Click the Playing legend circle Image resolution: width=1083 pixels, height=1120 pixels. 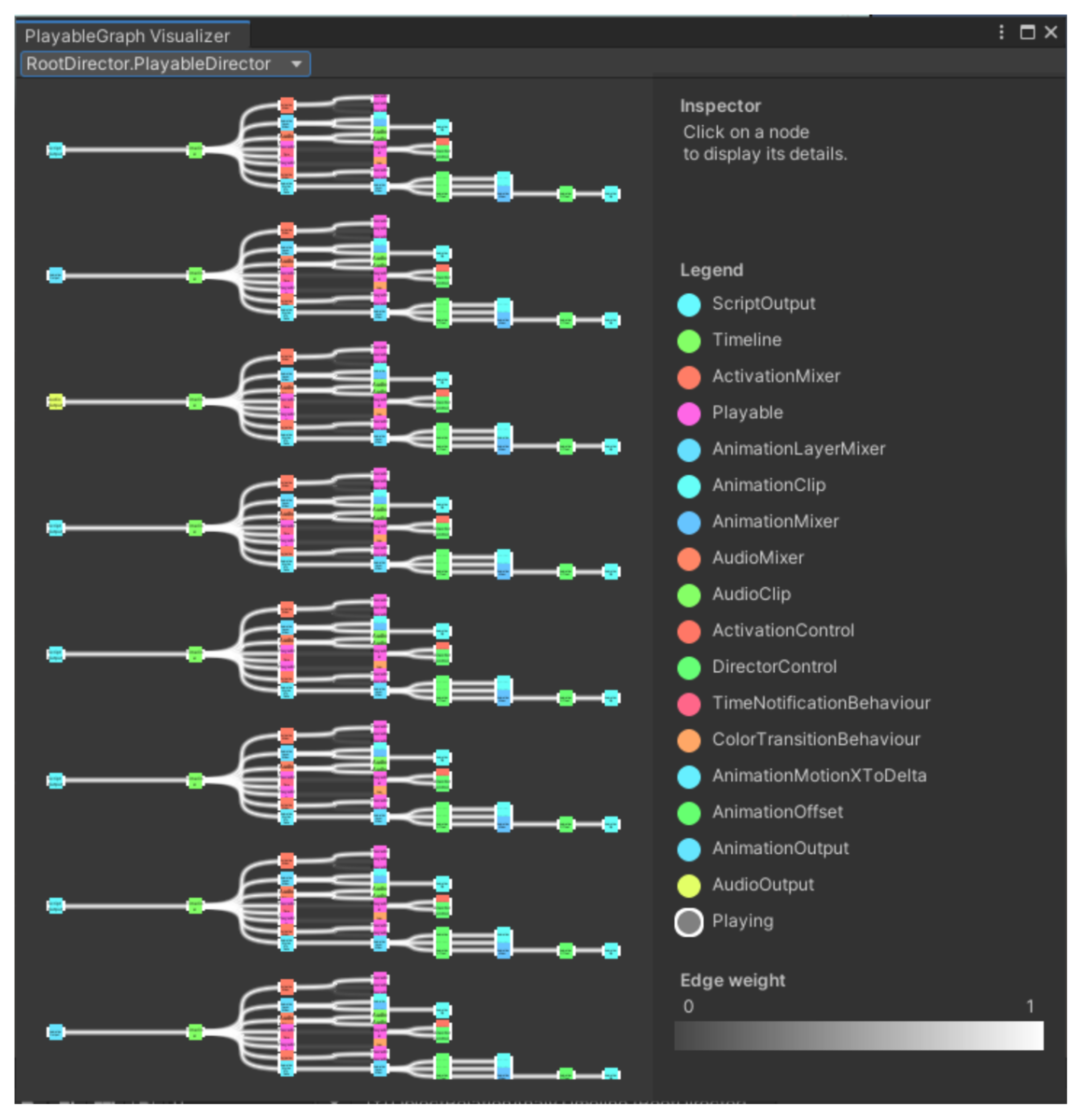pos(689,921)
